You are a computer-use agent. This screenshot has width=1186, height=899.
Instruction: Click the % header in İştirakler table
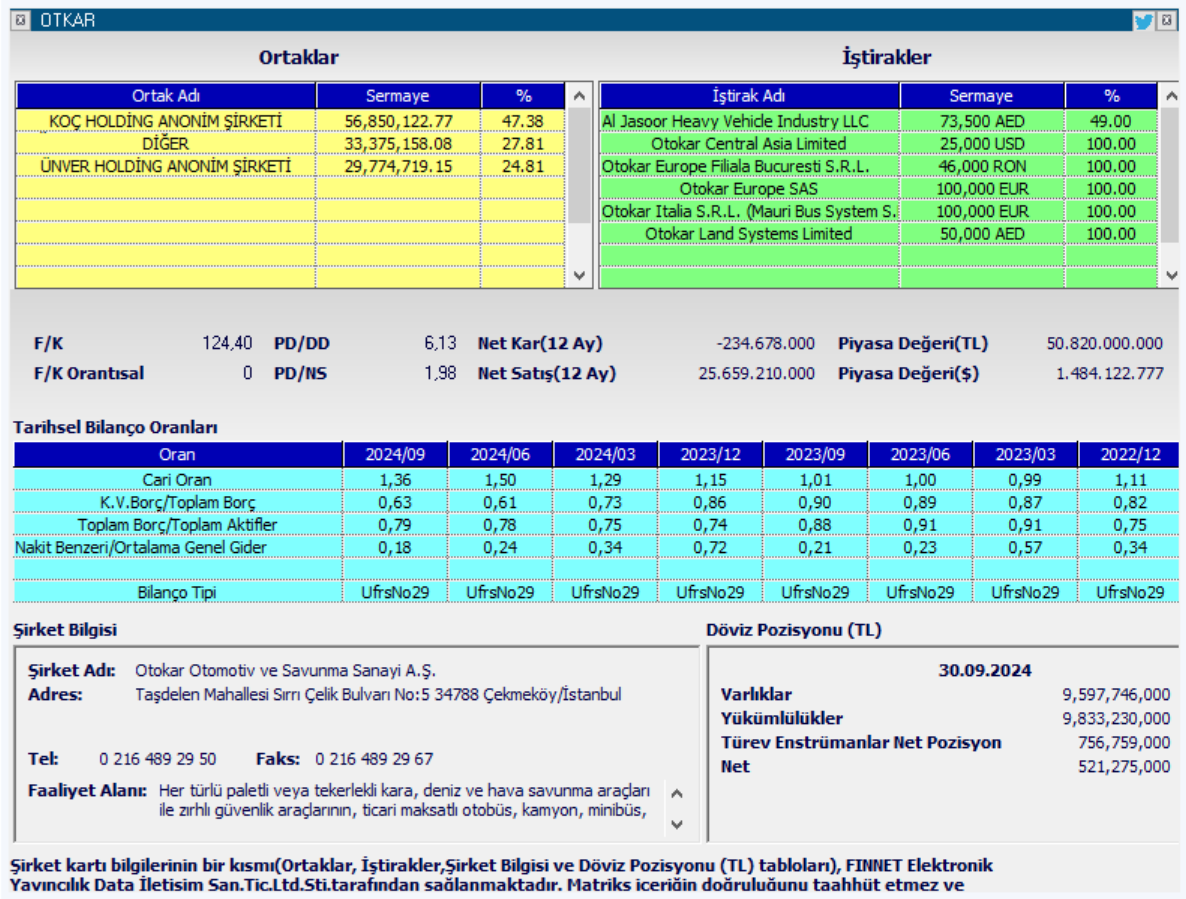click(x=1111, y=96)
